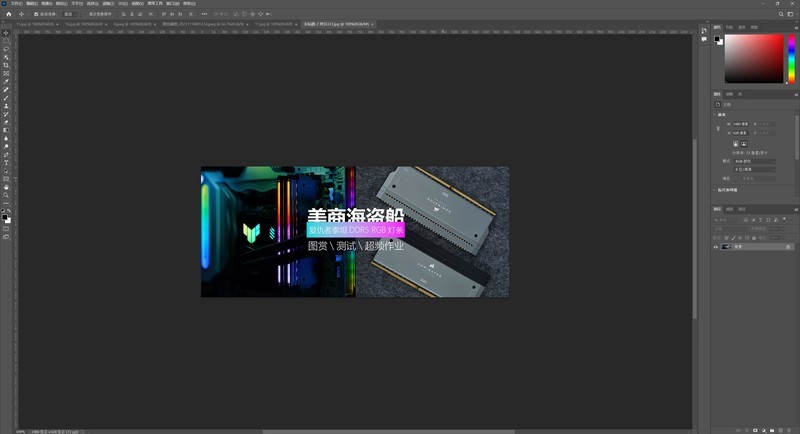Select the Crop tool
Viewport: 800px width, 434px height.
coord(6,65)
